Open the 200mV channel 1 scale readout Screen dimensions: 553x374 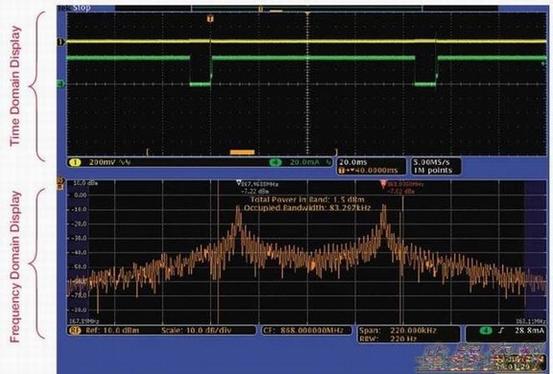pos(110,162)
